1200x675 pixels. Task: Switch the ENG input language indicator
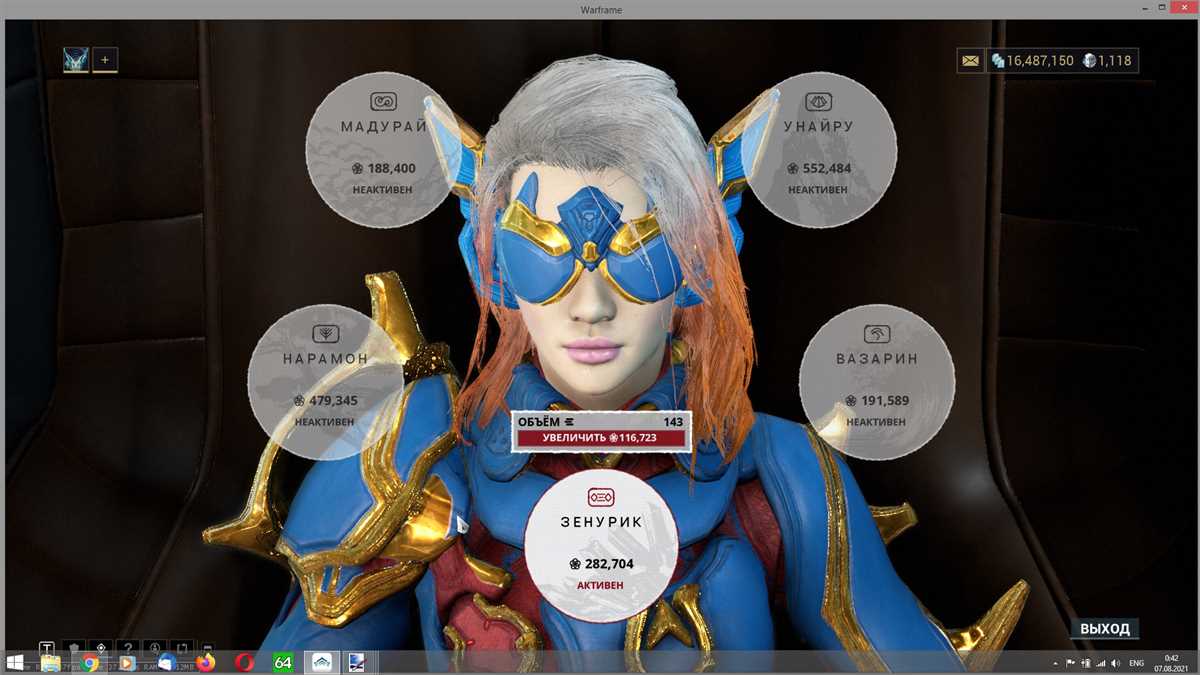pyautogui.click(x=1136, y=663)
